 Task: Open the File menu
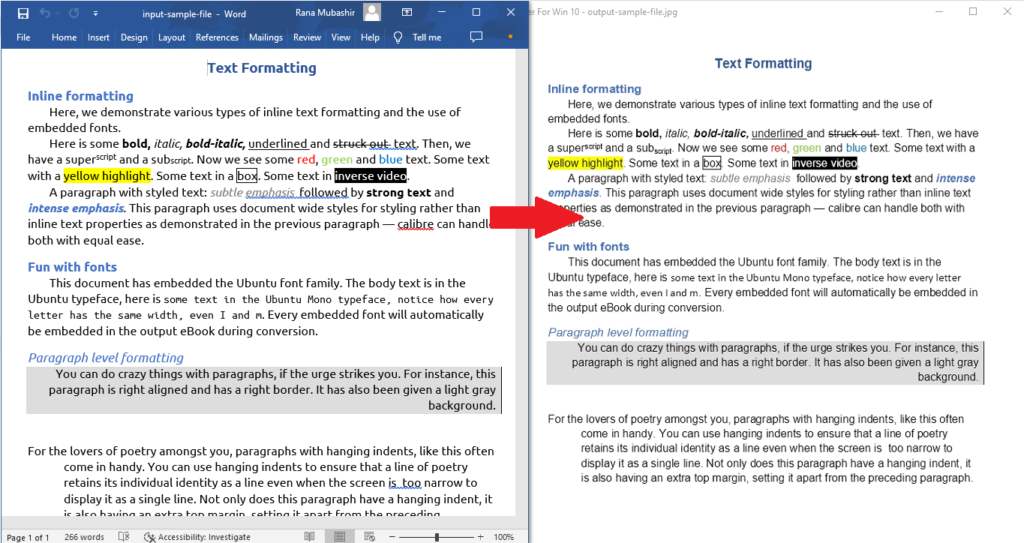24,37
